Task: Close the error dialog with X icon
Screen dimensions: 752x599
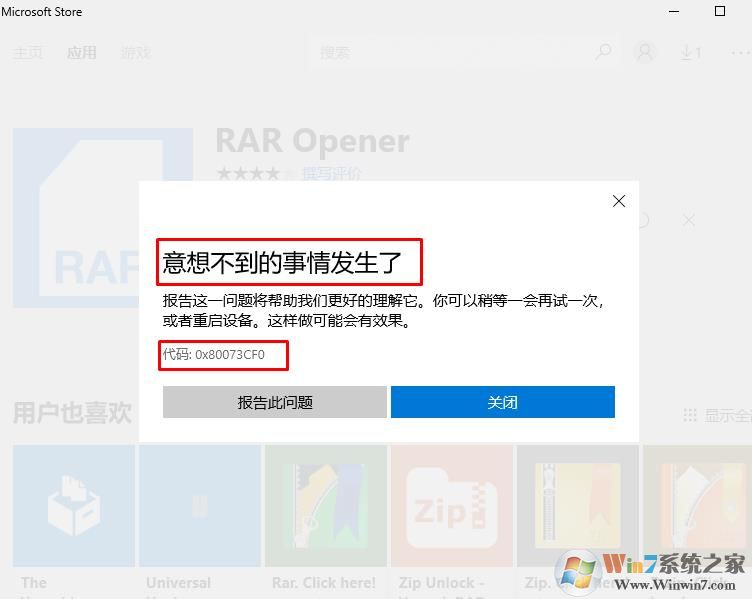Action: tap(619, 201)
